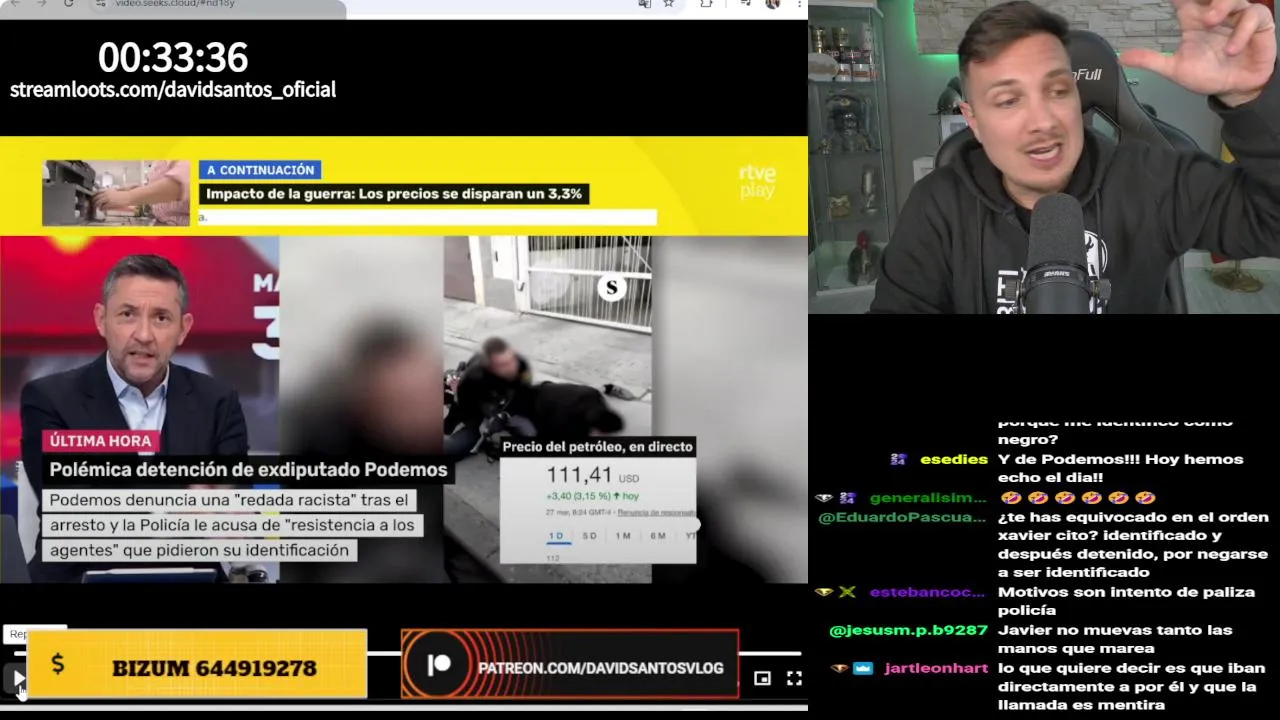Click the 'Renuncia de responsabilidad' link
The image size is (1280, 720).
click(x=656, y=512)
